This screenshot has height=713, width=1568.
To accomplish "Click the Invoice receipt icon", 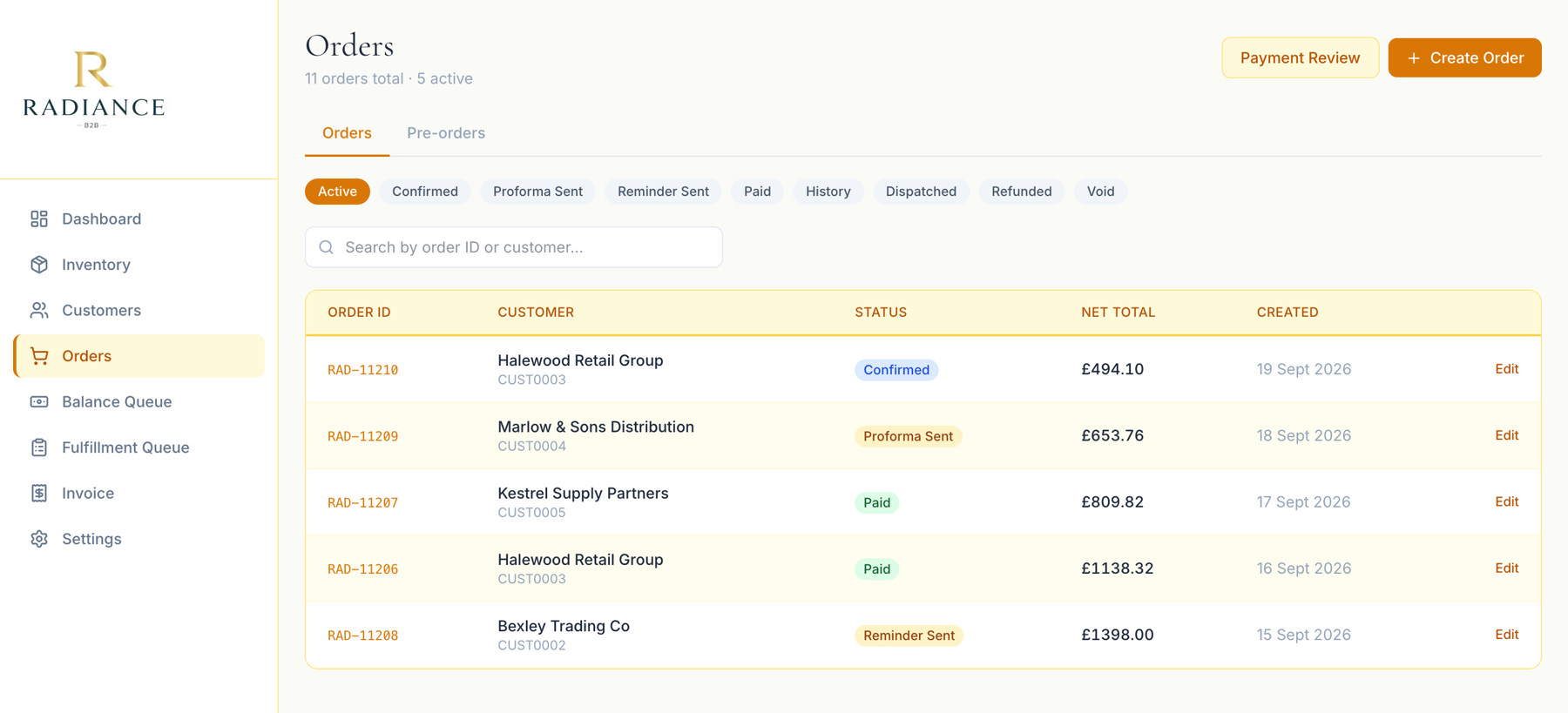I will (x=39, y=493).
